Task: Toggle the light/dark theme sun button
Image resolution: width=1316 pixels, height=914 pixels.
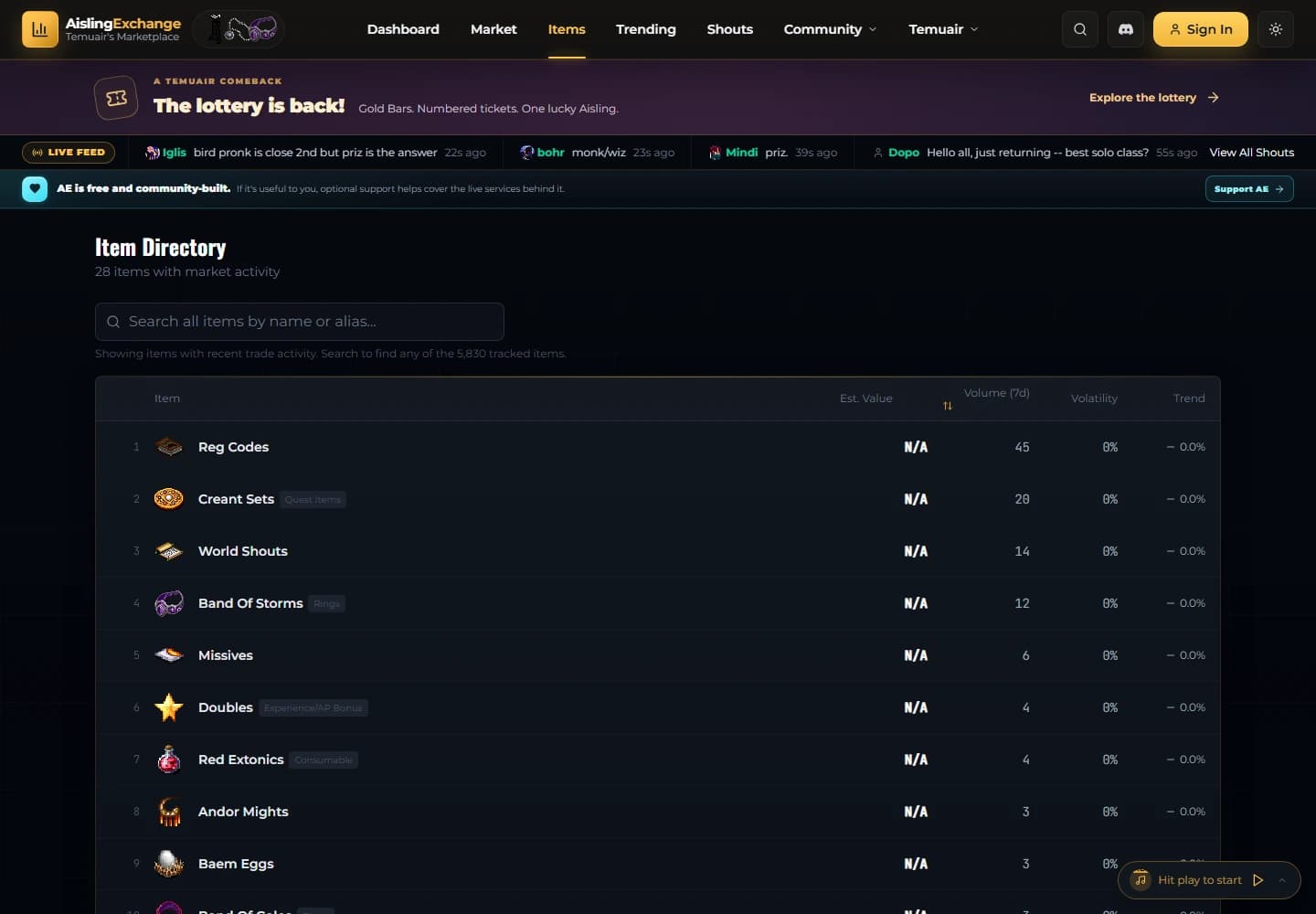Action: pos(1276,29)
